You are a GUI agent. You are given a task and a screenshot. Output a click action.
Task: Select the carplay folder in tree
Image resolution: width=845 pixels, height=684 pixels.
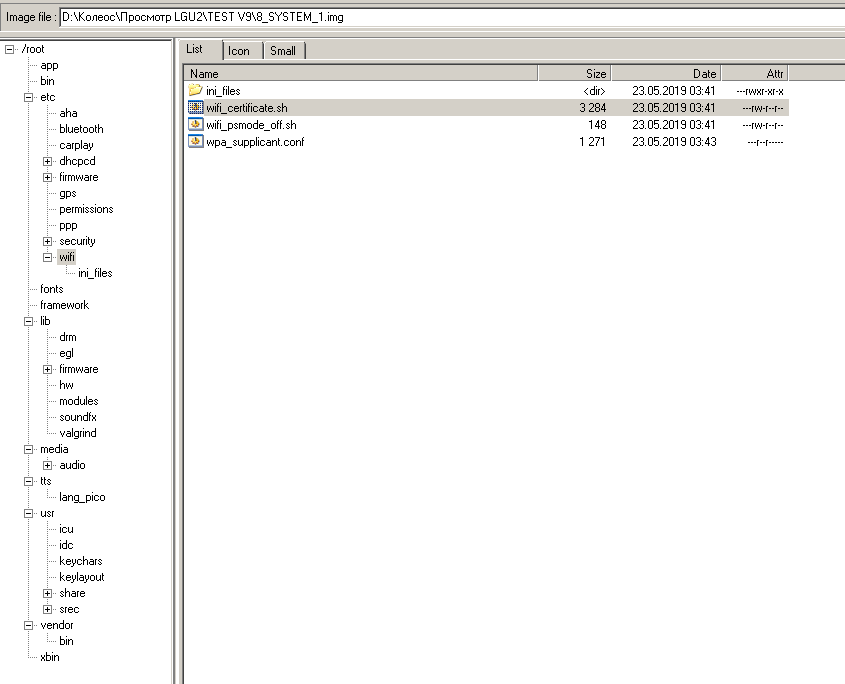tap(76, 145)
